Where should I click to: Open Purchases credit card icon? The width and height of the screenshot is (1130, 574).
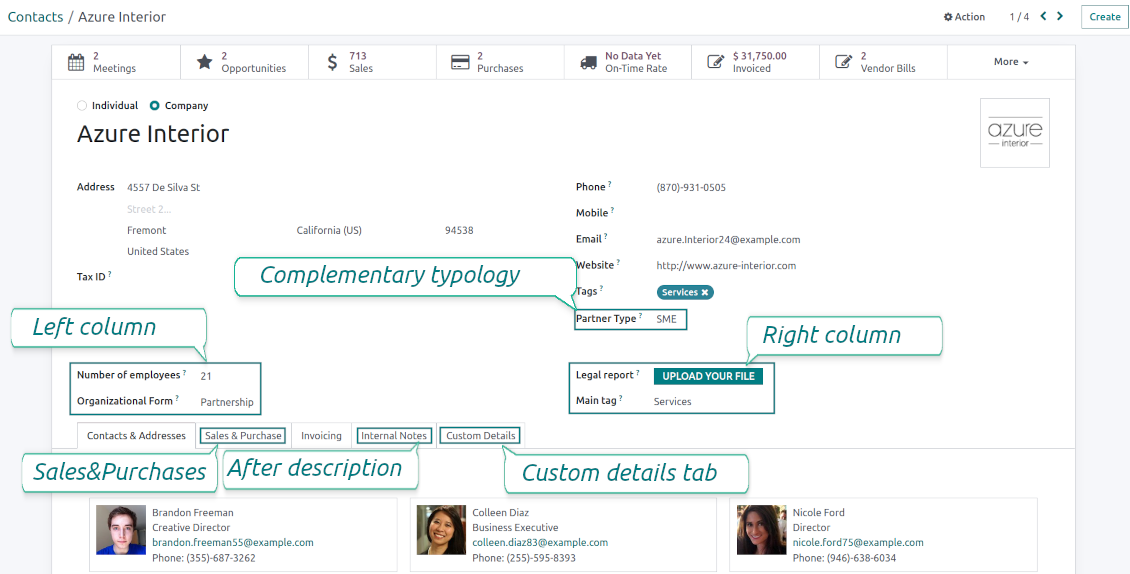[460, 62]
